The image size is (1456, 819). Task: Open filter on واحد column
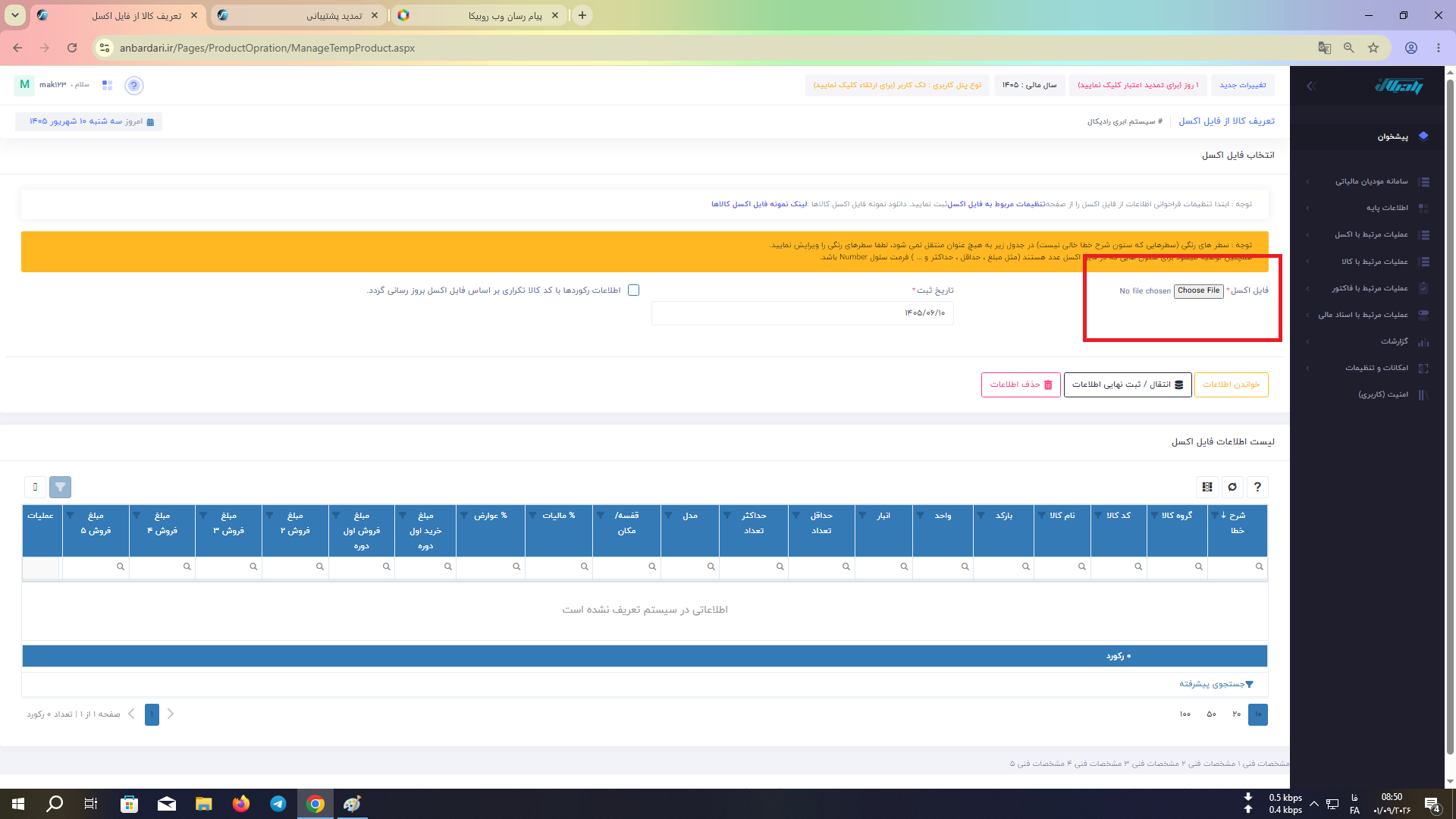920,516
